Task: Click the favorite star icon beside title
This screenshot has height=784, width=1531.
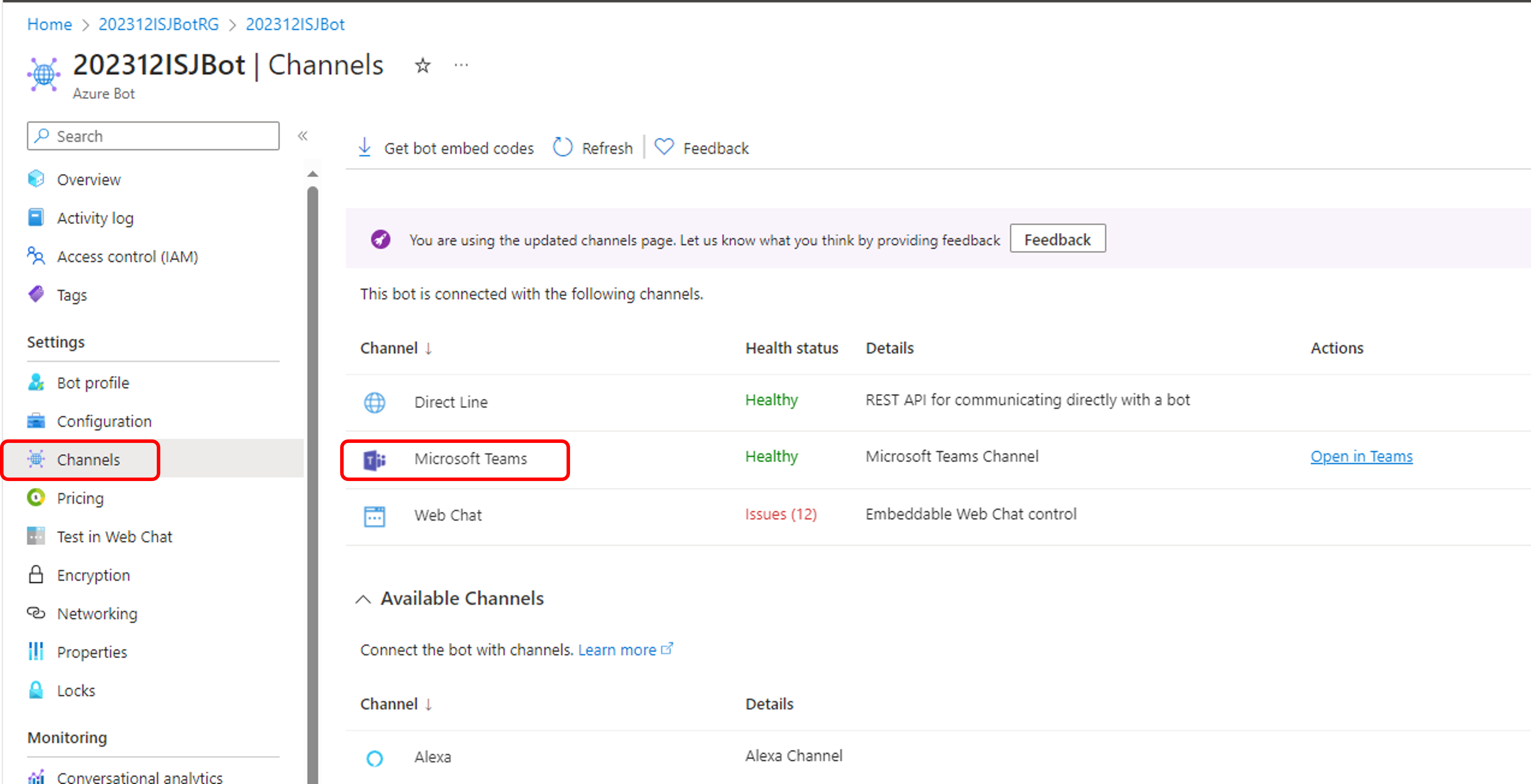Action: (x=423, y=65)
